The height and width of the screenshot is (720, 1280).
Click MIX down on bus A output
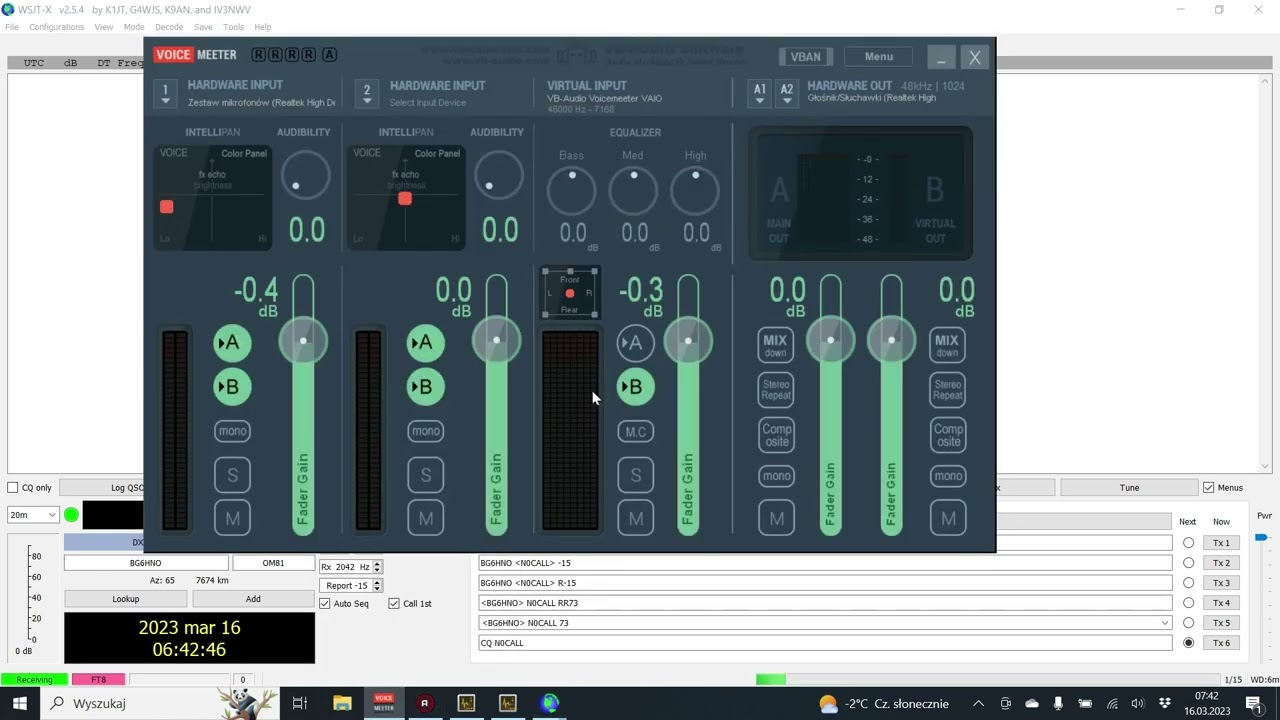776,345
